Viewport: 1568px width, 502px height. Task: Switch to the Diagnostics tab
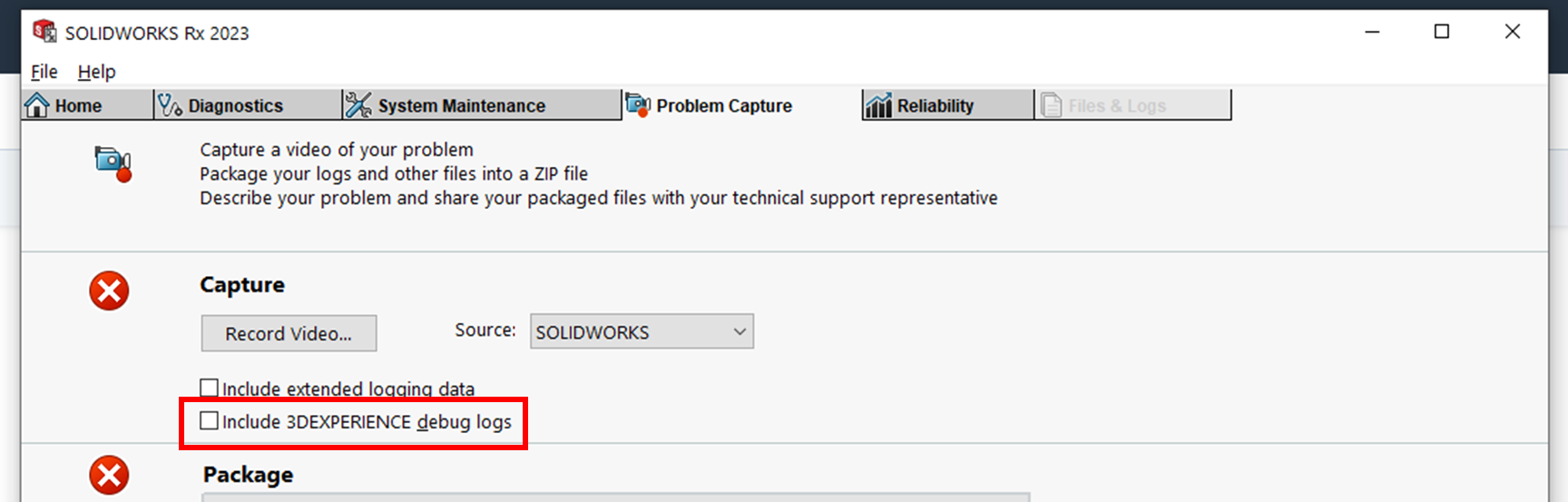point(235,105)
